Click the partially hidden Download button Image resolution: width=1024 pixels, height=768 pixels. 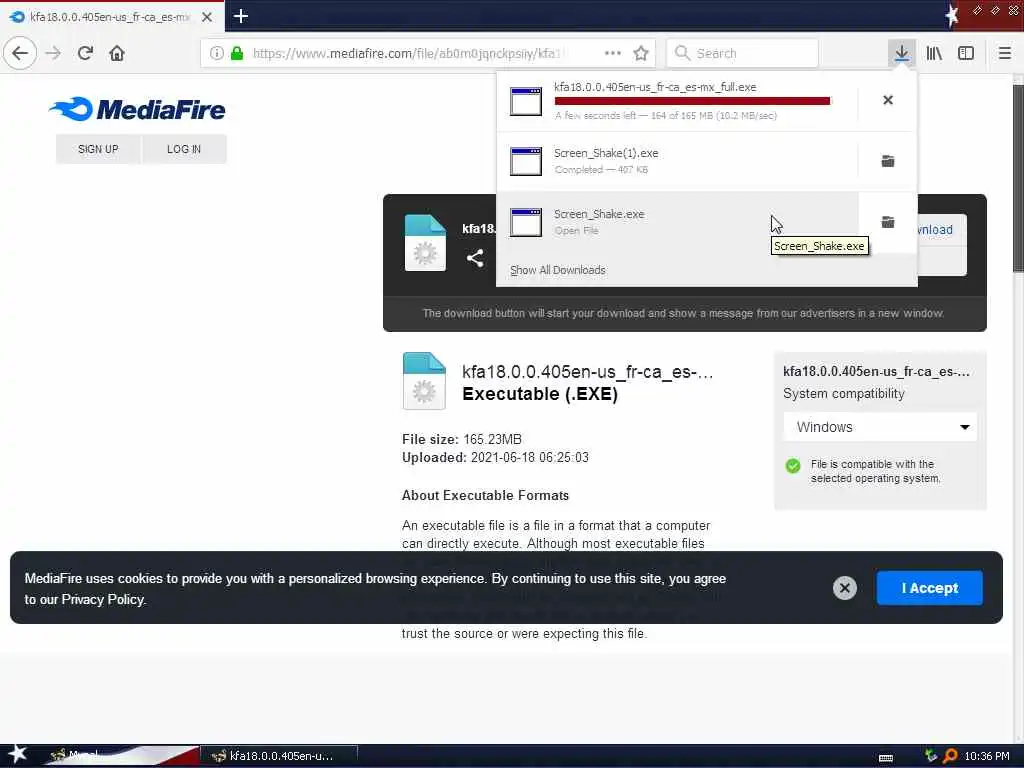(942, 230)
